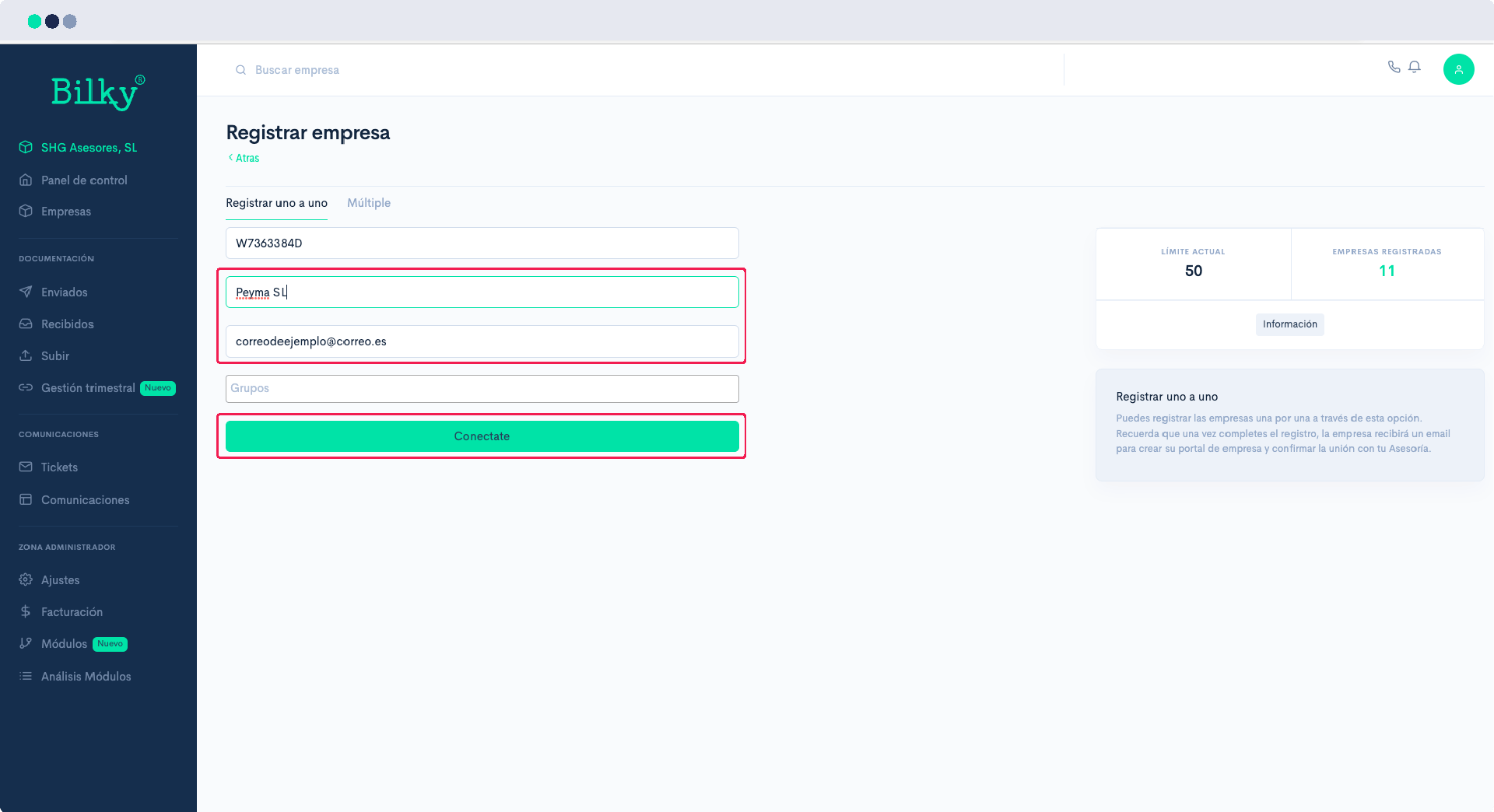Open the Grupos selection field
The height and width of the screenshot is (812, 1494).
482,389
